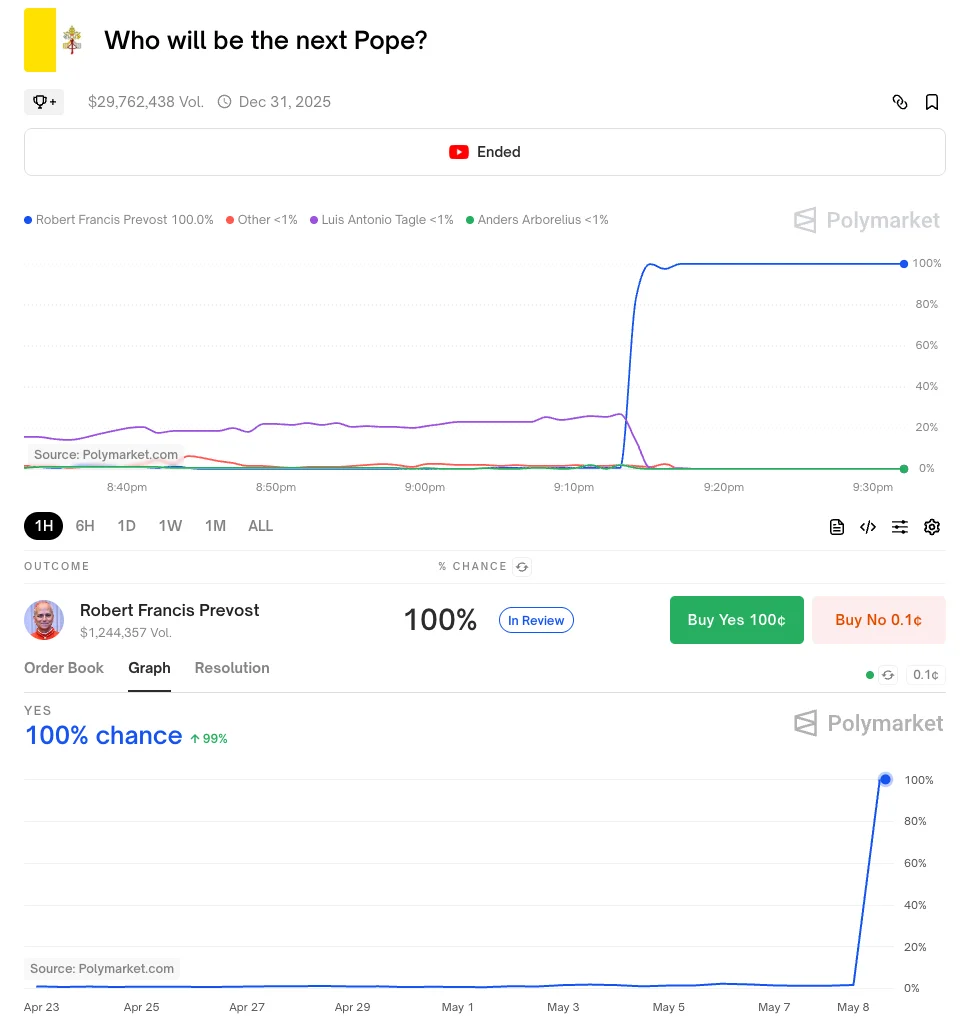Open the chart filter sliders icon
The image size is (963, 1032).
click(900, 527)
